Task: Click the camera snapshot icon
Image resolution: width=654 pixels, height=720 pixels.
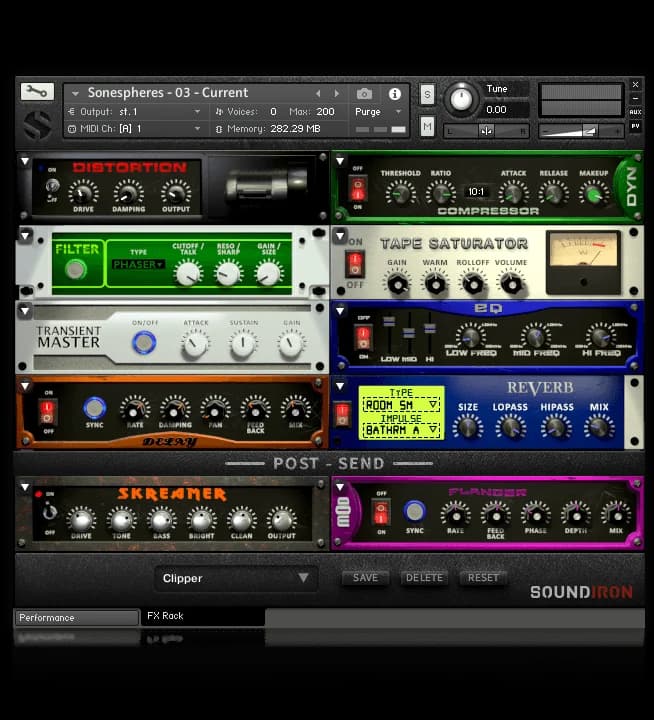Action: [364, 93]
